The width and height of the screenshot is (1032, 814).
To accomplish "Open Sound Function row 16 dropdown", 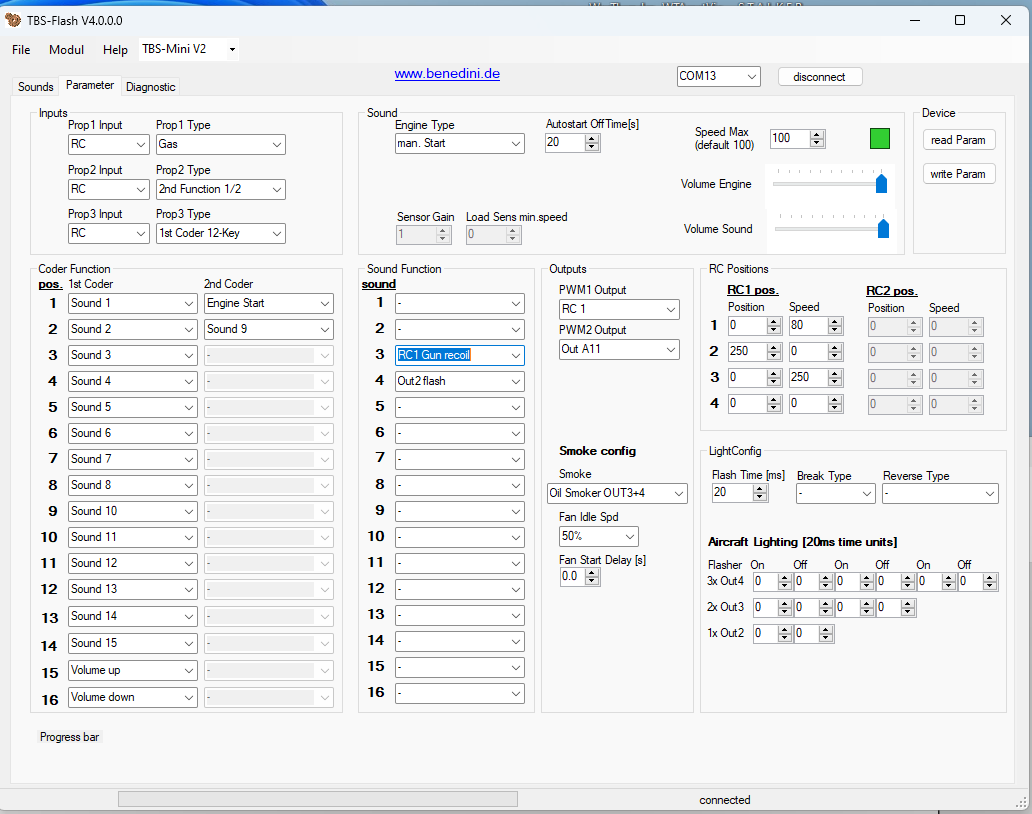I will [459, 694].
